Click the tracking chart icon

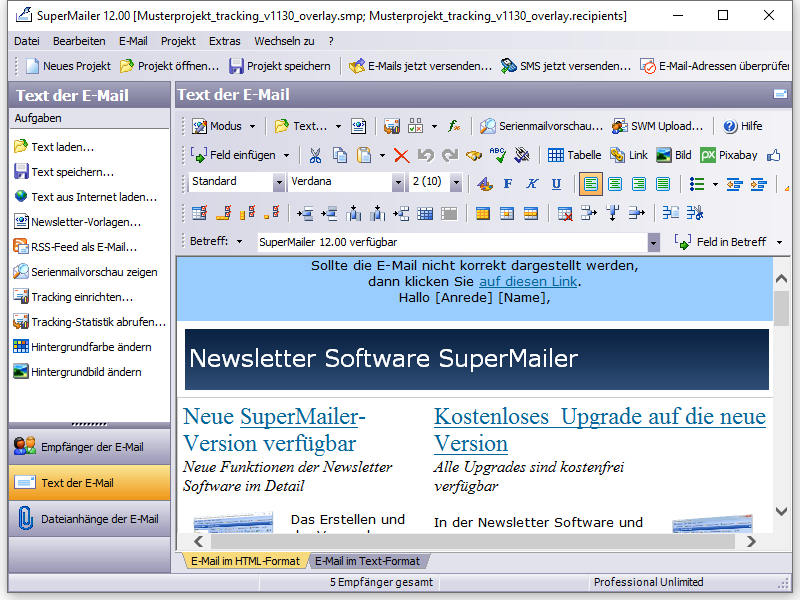[x=392, y=126]
